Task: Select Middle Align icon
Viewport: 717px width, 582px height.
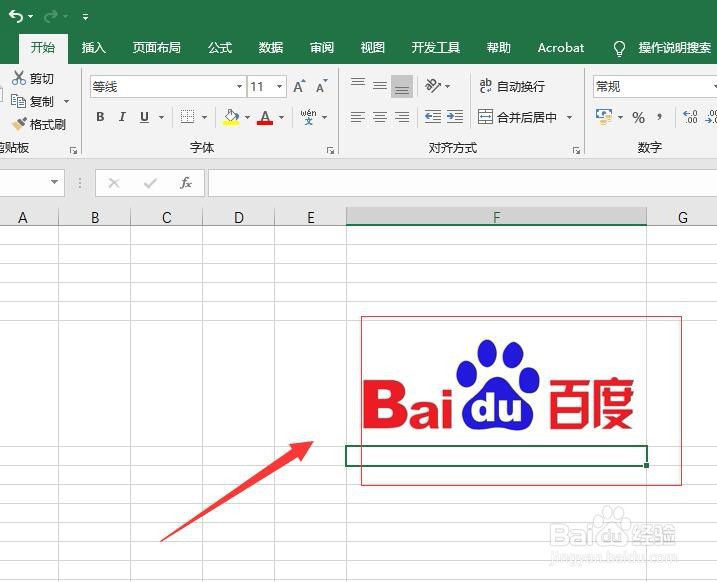Action: tap(380, 86)
